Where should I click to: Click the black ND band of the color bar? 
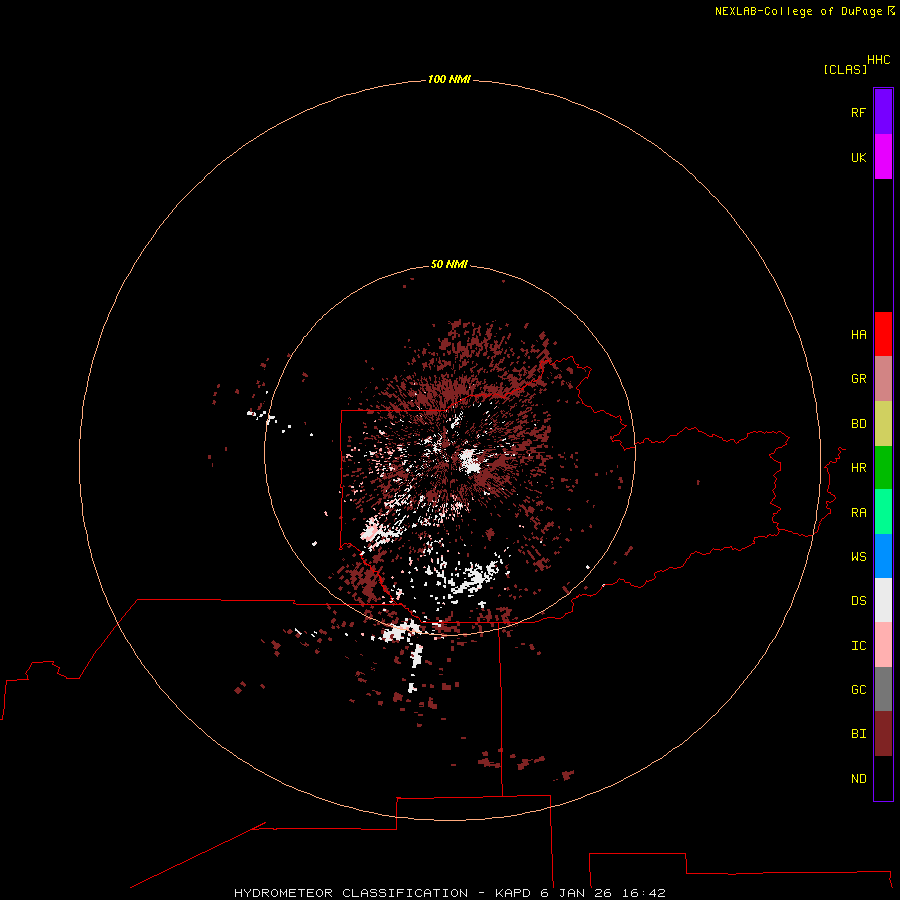[883, 778]
